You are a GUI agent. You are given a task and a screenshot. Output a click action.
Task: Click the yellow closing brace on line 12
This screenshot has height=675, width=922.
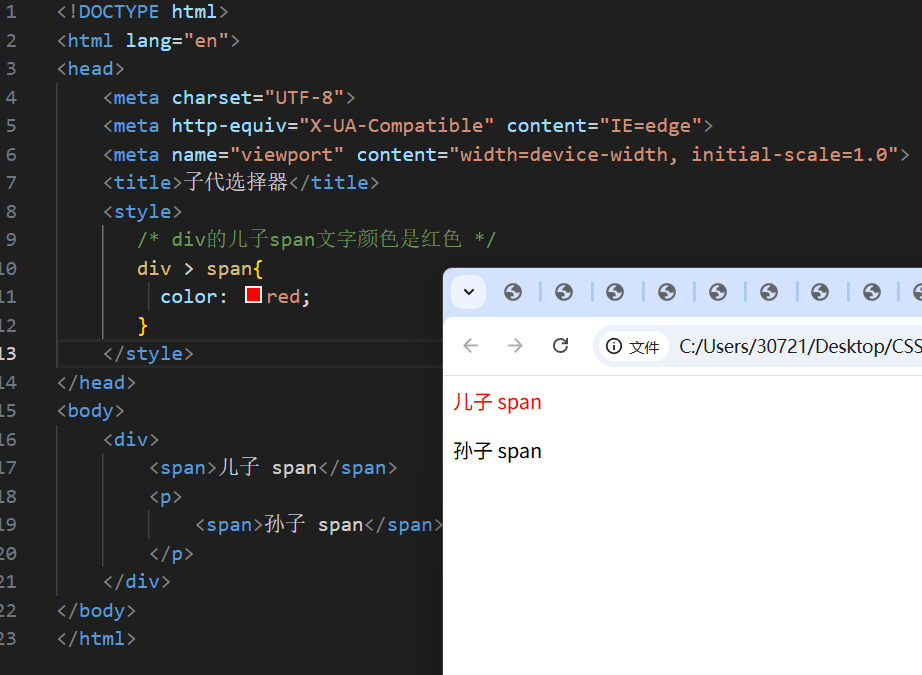(142, 325)
